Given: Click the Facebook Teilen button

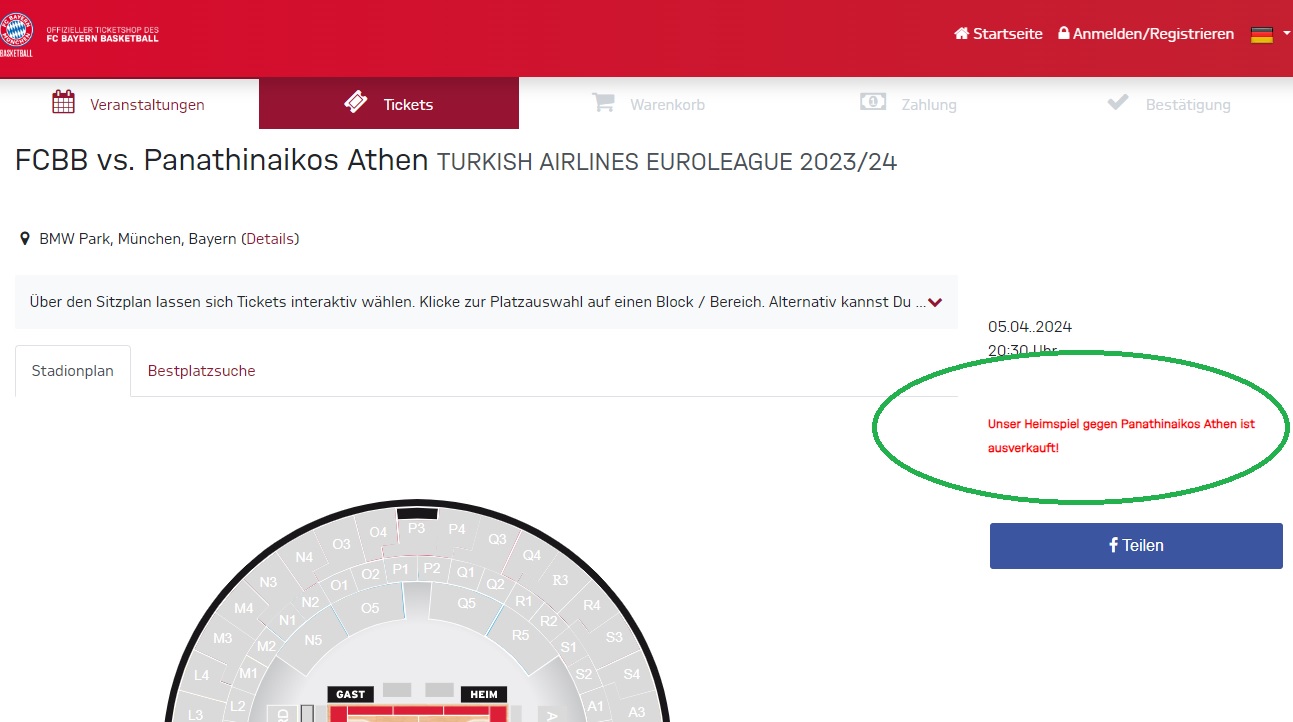Looking at the screenshot, I should click(1136, 546).
